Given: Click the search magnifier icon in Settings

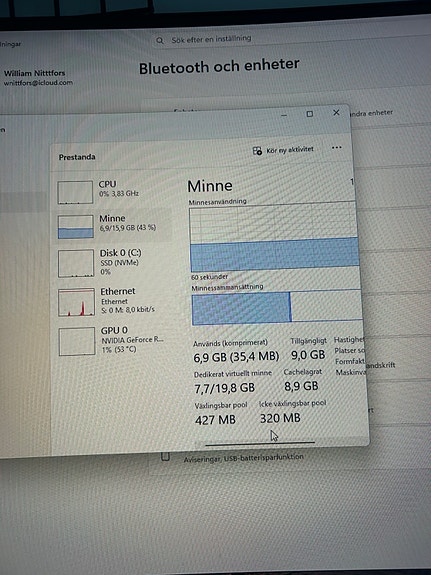Looking at the screenshot, I should tap(160, 40).
